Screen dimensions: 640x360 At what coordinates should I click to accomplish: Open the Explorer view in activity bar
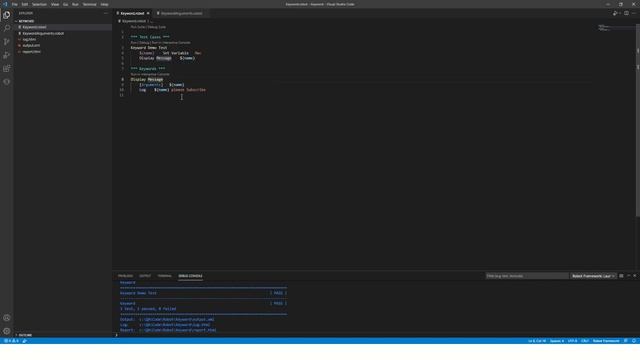(7, 15)
